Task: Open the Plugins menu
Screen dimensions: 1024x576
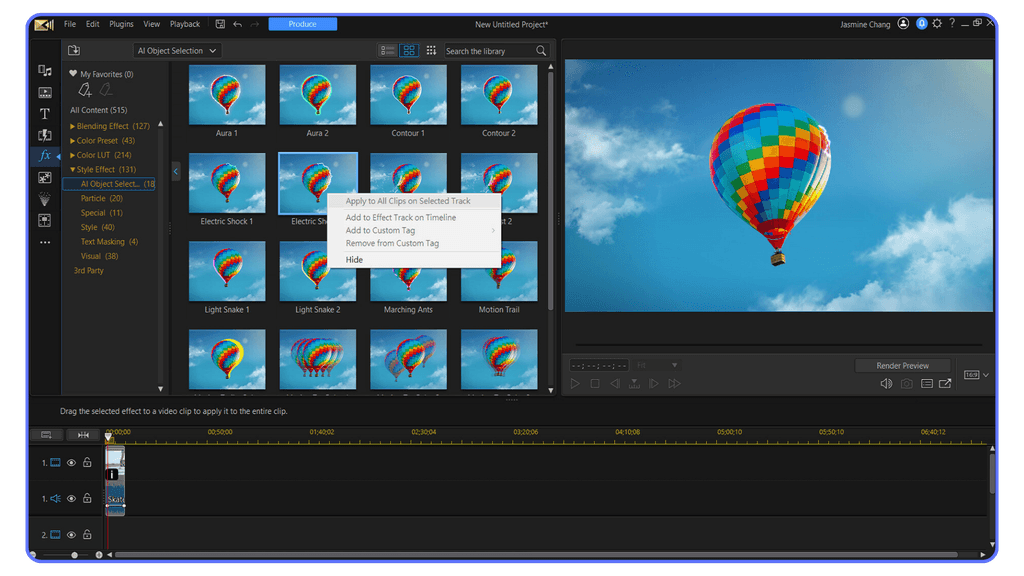Action: tap(121, 24)
